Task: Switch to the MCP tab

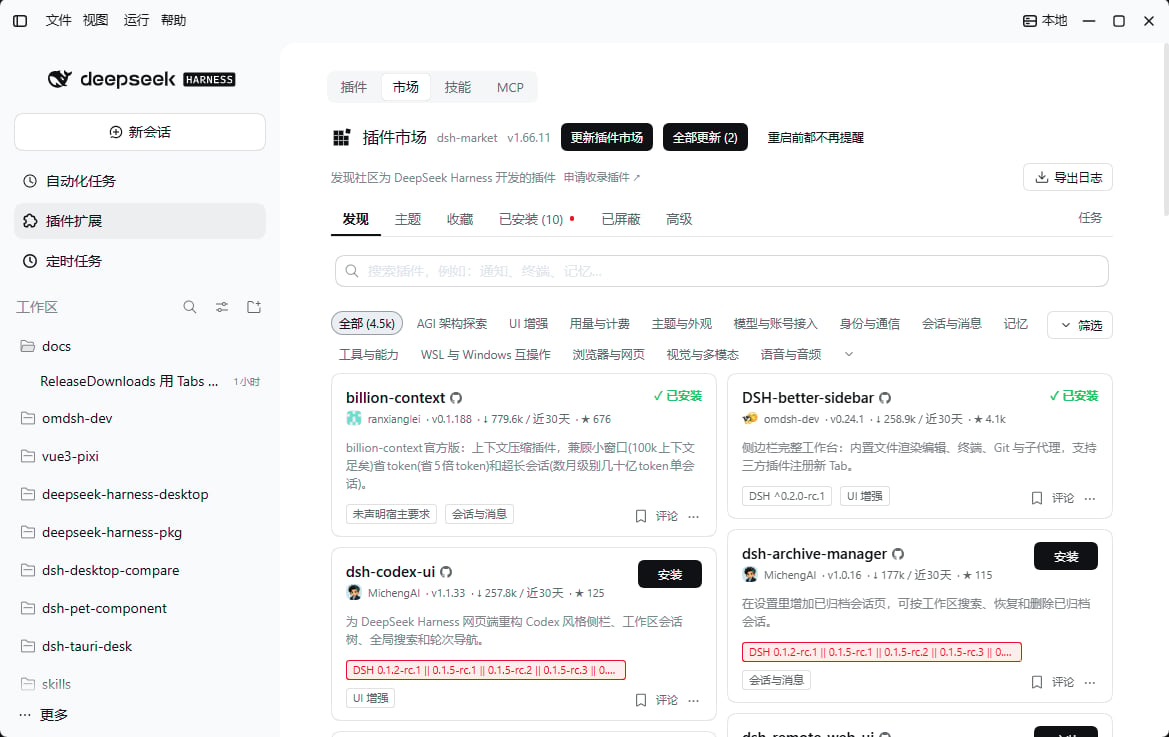Action: (510, 87)
